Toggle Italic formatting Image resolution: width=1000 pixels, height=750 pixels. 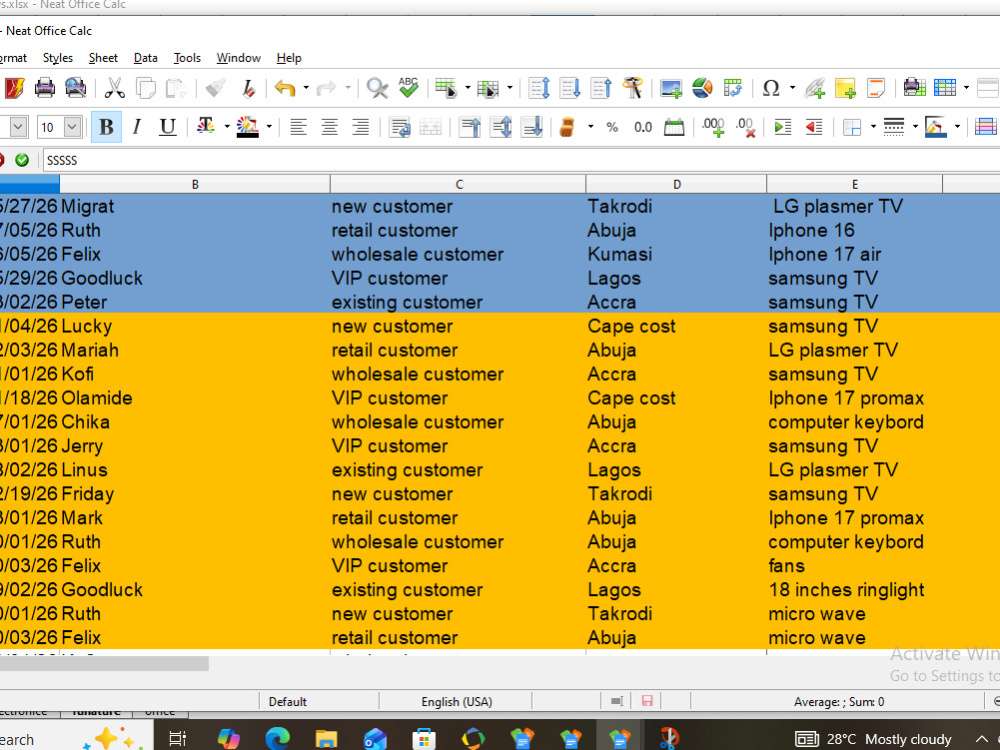pos(136,127)
